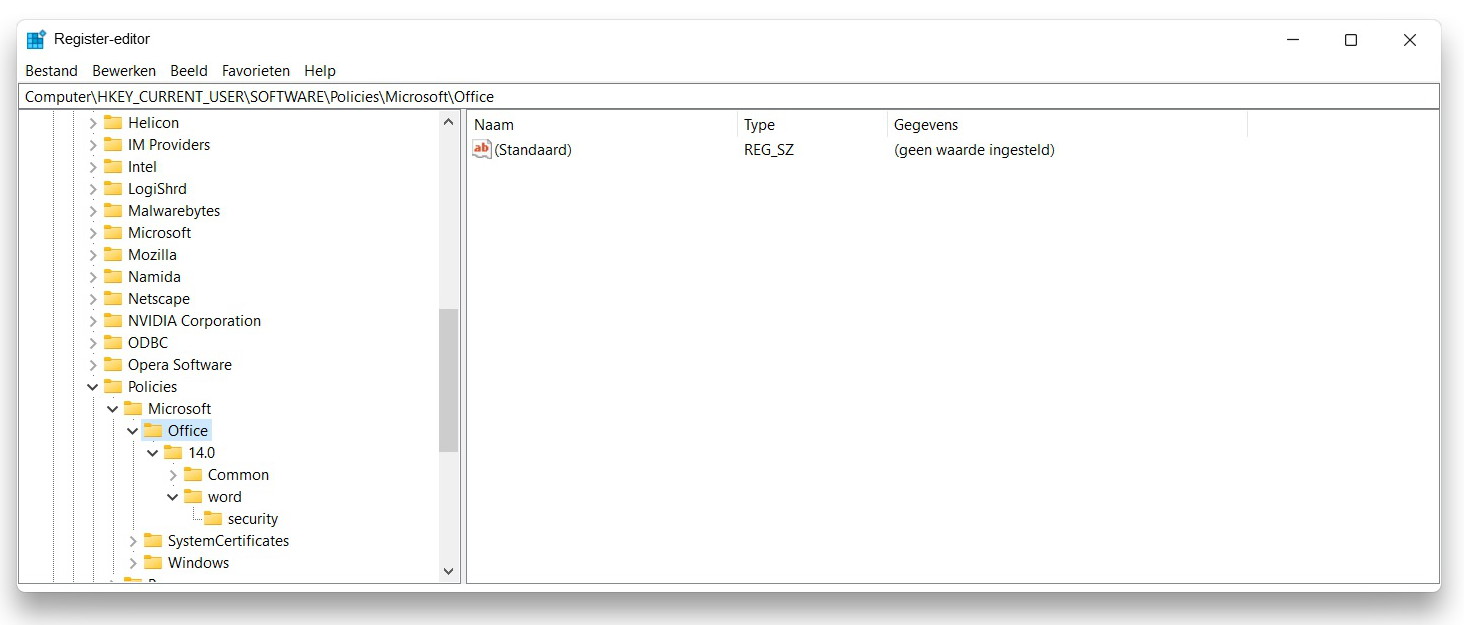Click the Register-editor app icon in title bar
Viewport: 1464px width, 625px height.
pos(36,39)
